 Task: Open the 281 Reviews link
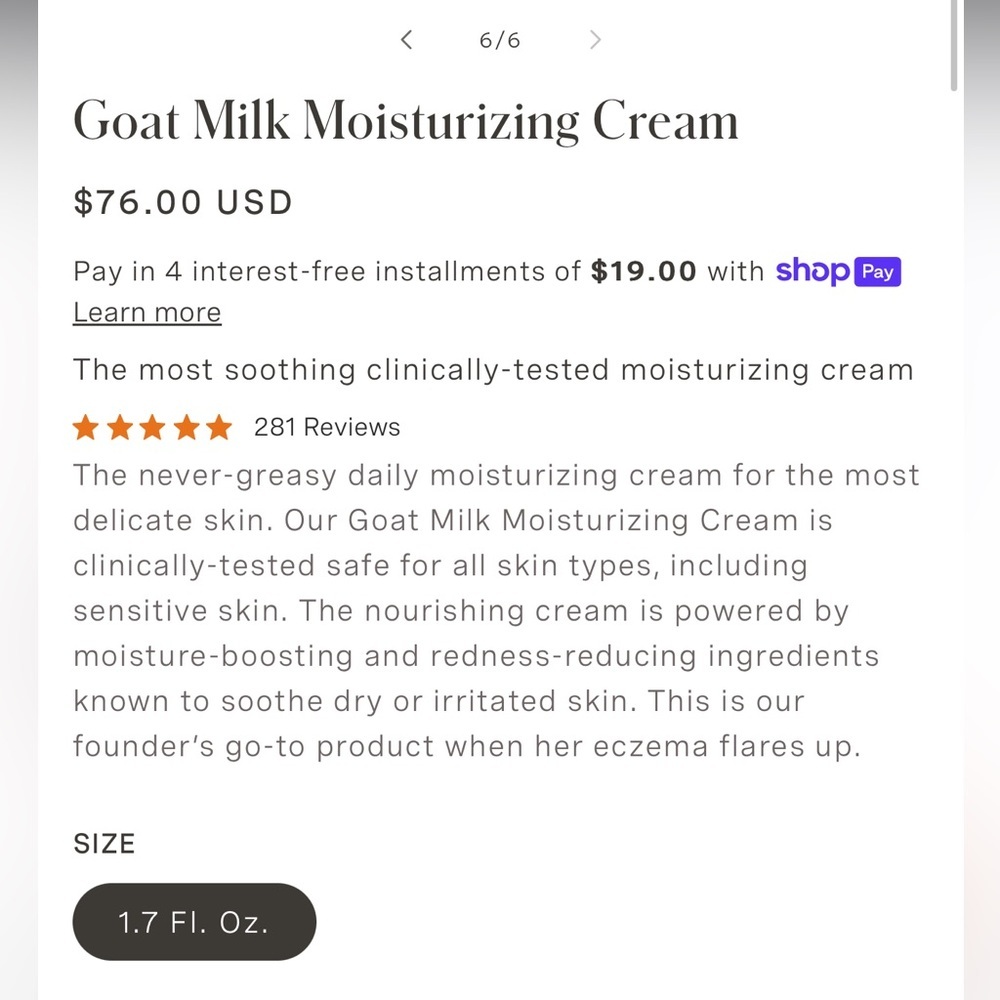[x=325, y=427]
